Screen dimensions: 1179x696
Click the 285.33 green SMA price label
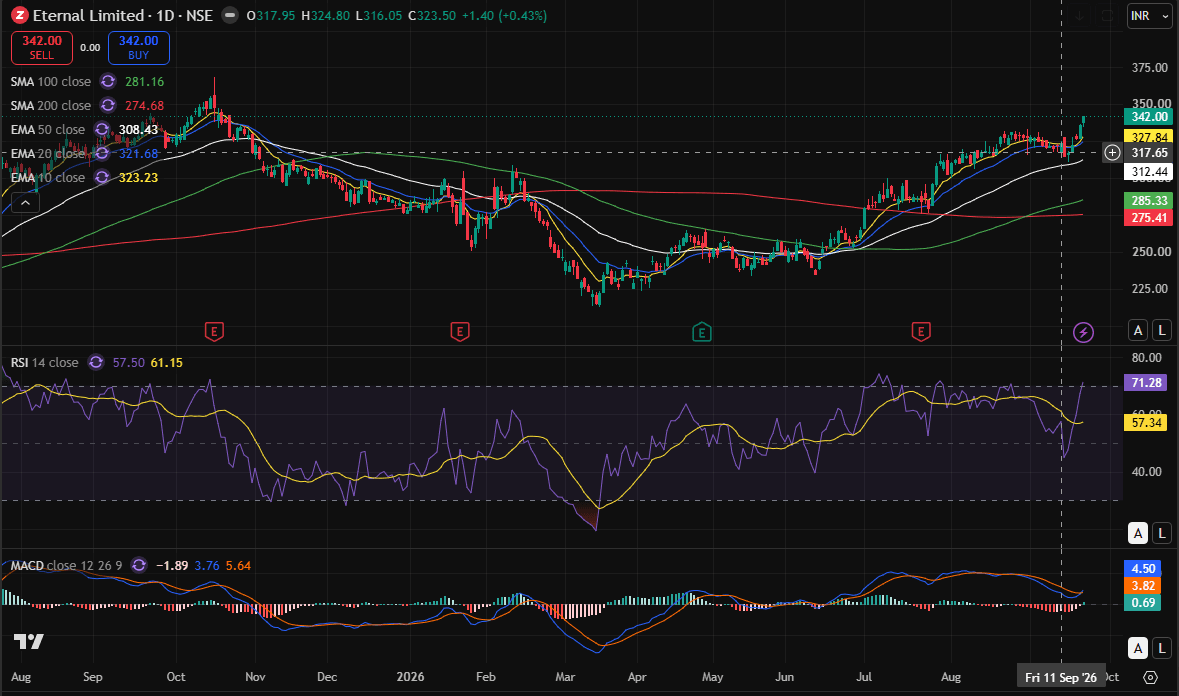[1148, 201]
